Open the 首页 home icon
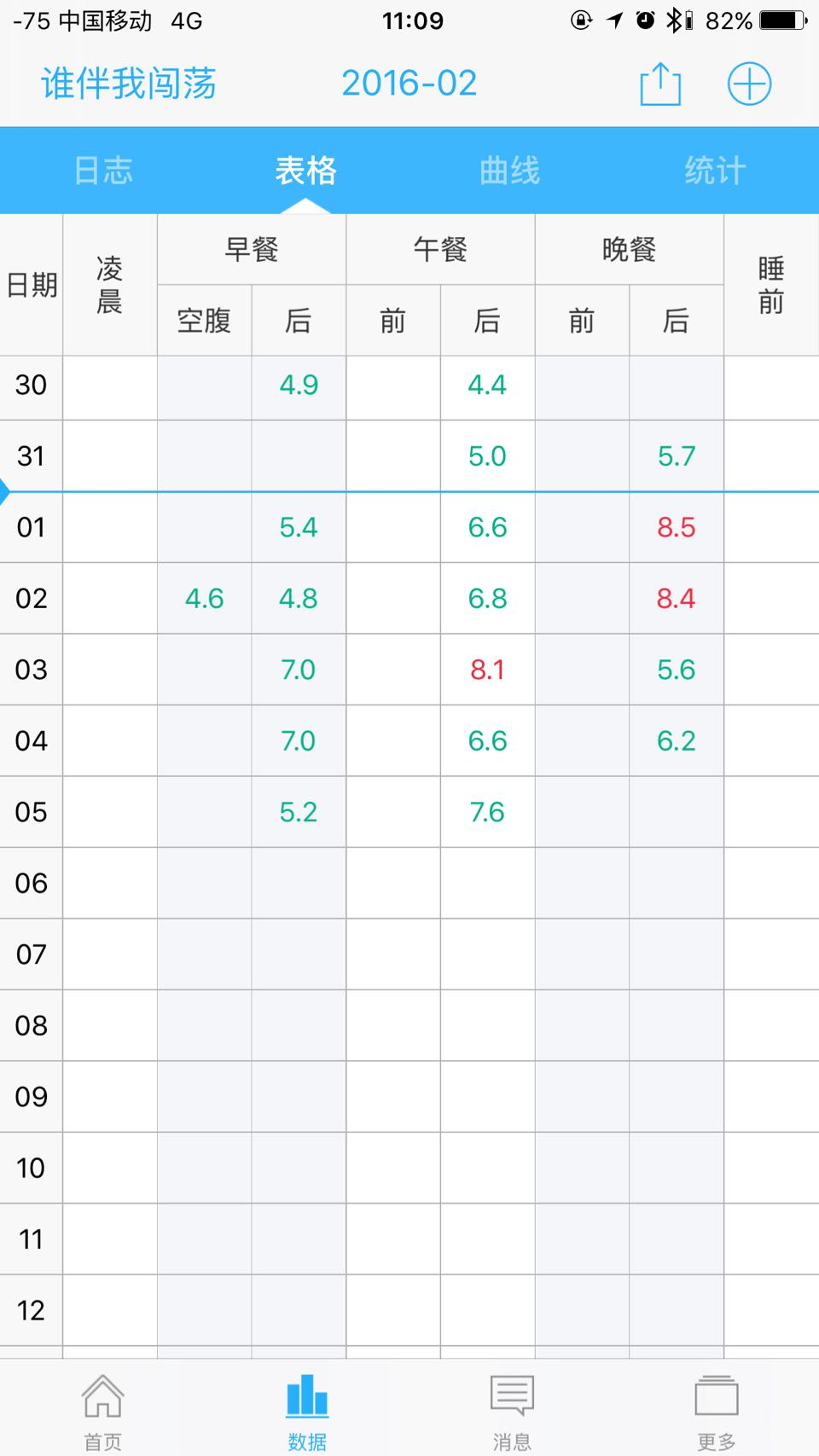The height and width of the screenshot is (1456, 819). 102,1396
